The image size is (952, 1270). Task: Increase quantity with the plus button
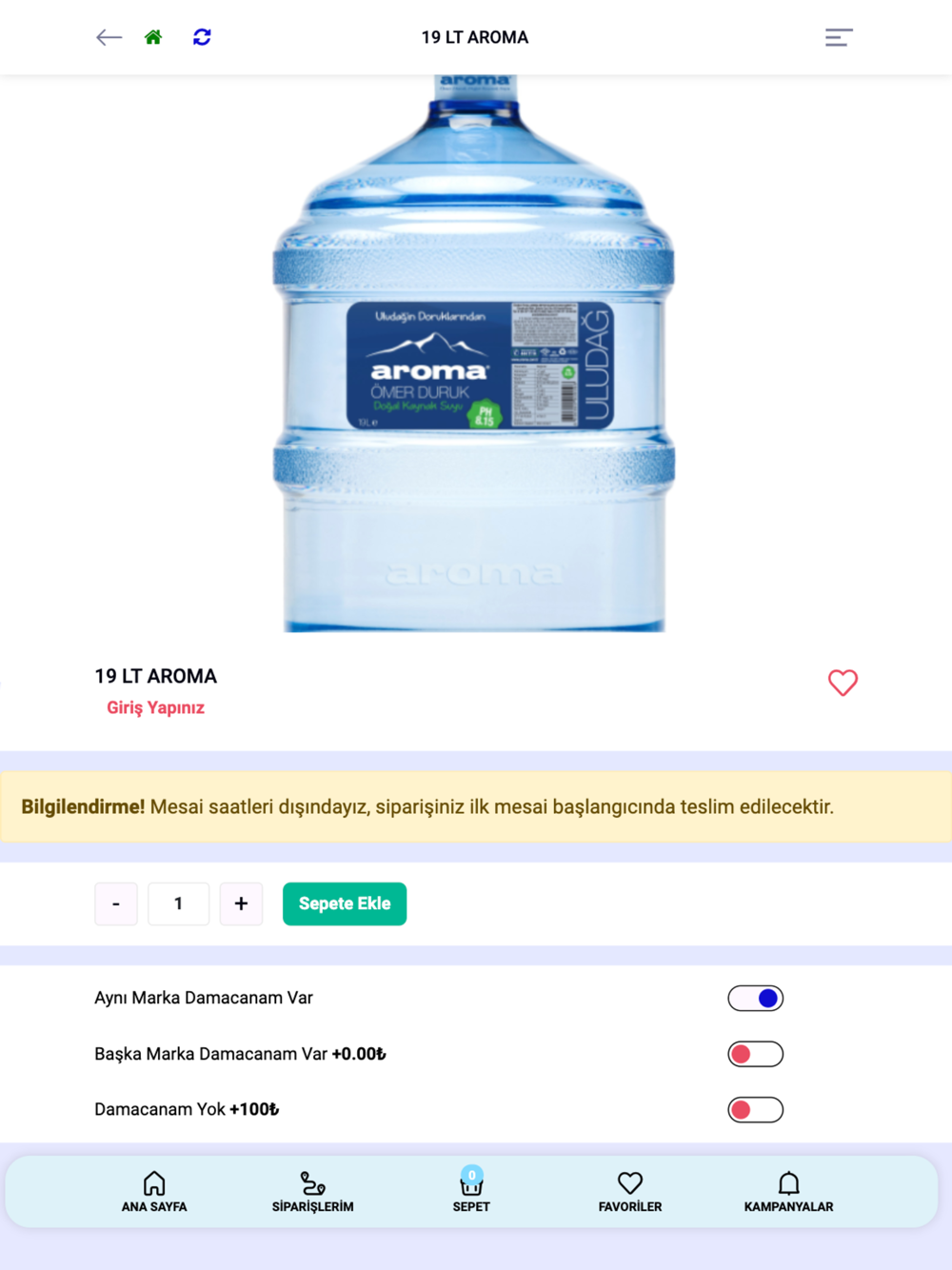(241, 903)
